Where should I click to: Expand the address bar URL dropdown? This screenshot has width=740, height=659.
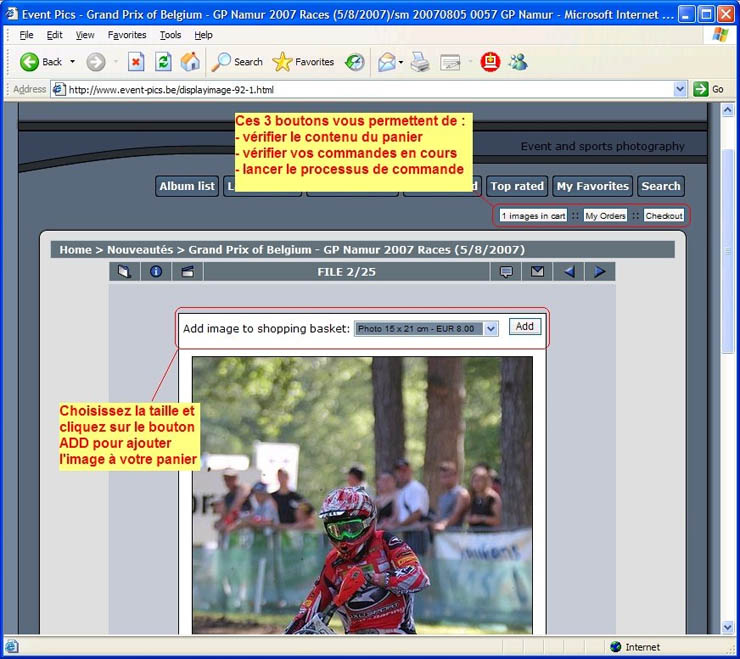(680, 89)
